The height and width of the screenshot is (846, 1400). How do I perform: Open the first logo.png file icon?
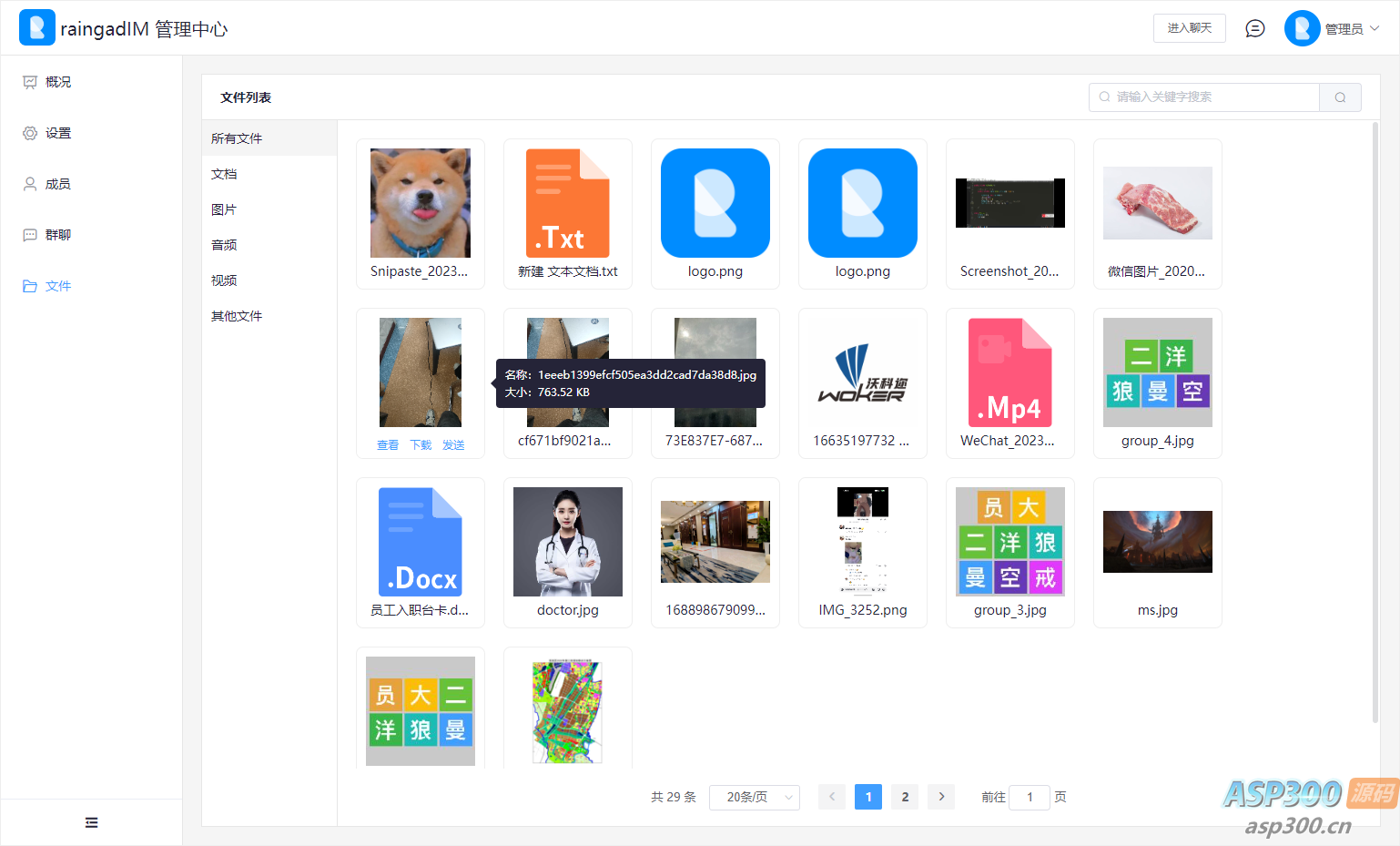(715, 203)
